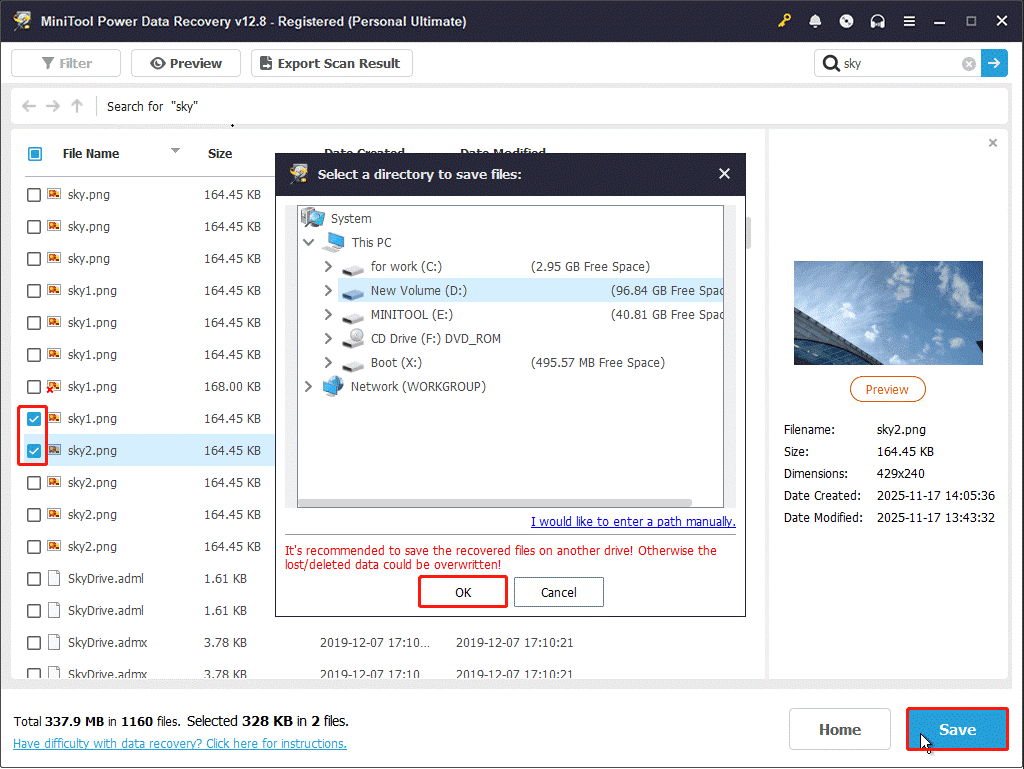
Task: Uncheck the selected sky1.png checkbox
Action: pyautogui.click(x=33, y=418)
